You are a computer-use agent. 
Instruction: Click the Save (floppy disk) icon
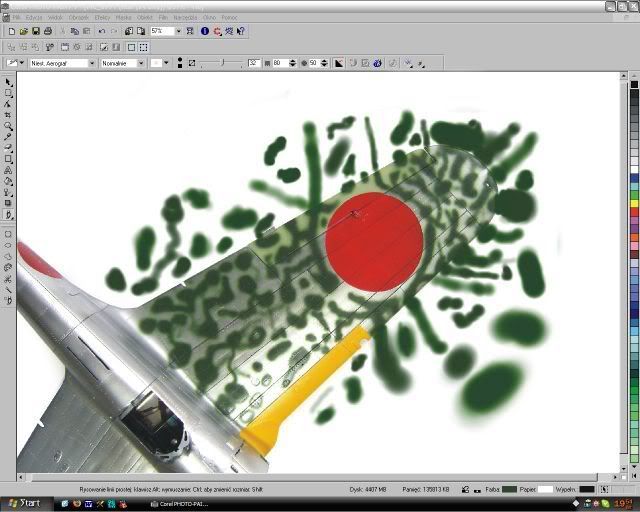pyautogui.click(x=35, y=32)
